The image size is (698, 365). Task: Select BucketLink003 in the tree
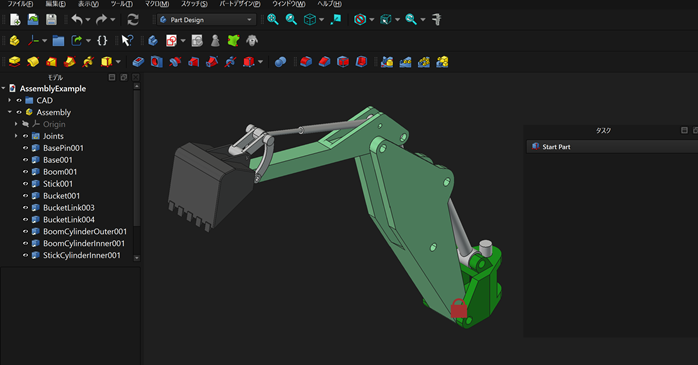click(x=69, y=207)
